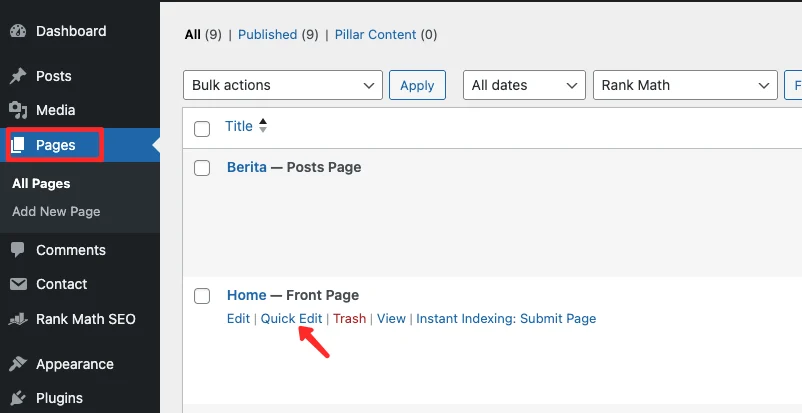
Task: Click the Posts pushpin icon
Action: [18, 76]
